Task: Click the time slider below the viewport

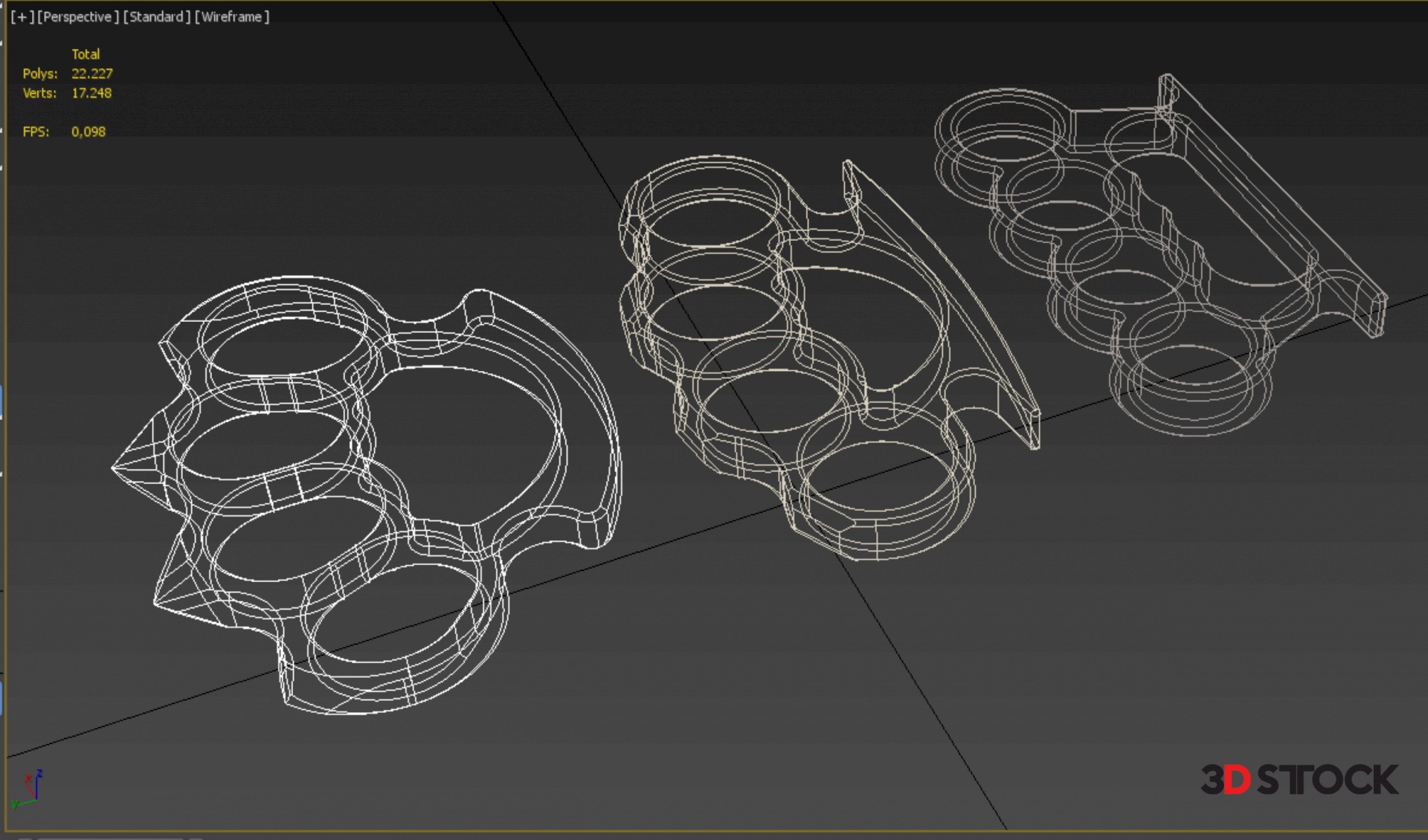Action: pos(112,837)
